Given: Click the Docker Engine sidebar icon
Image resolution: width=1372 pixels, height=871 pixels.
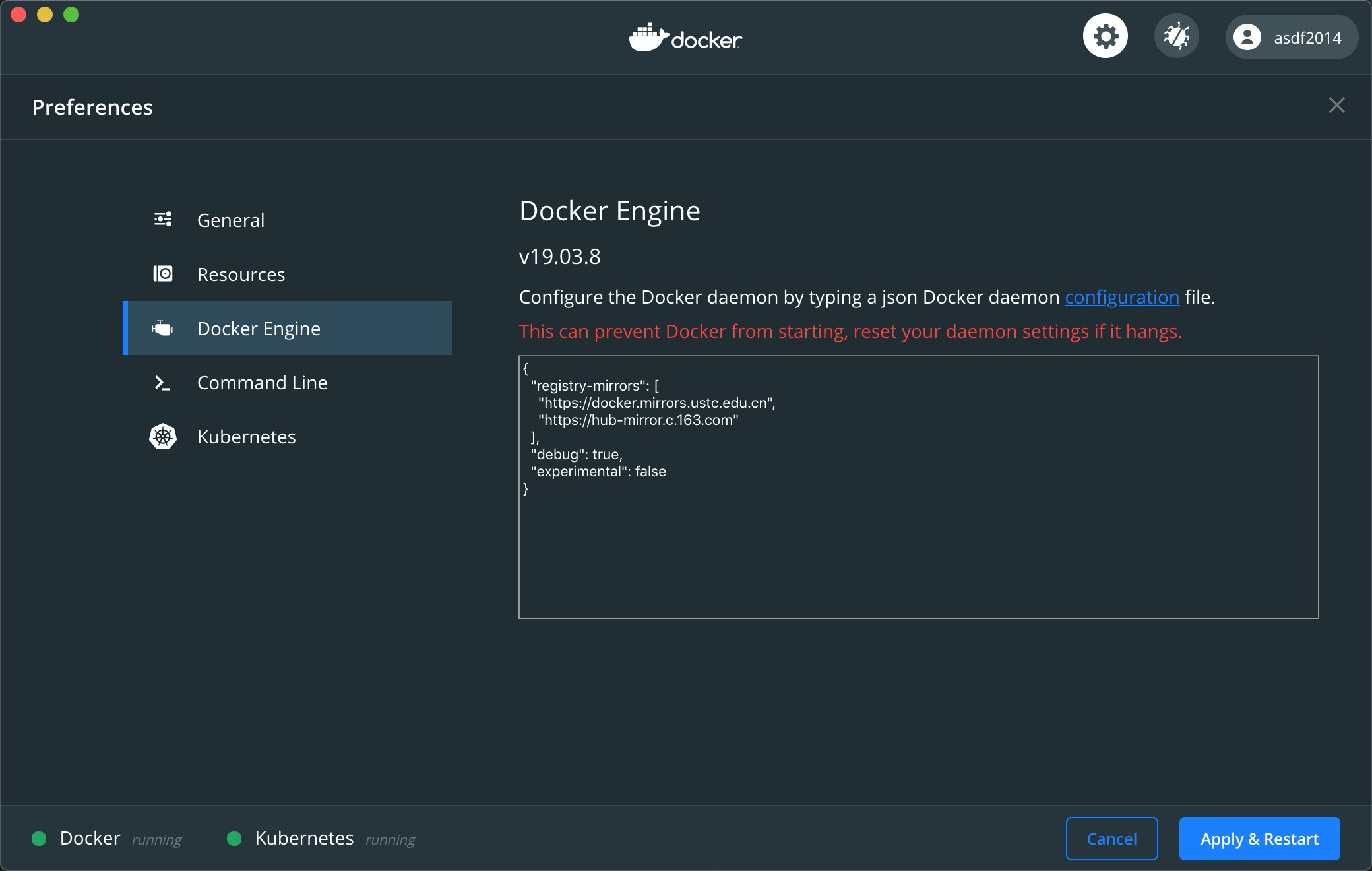Looking at the screenshot, I should click(163, 328).
